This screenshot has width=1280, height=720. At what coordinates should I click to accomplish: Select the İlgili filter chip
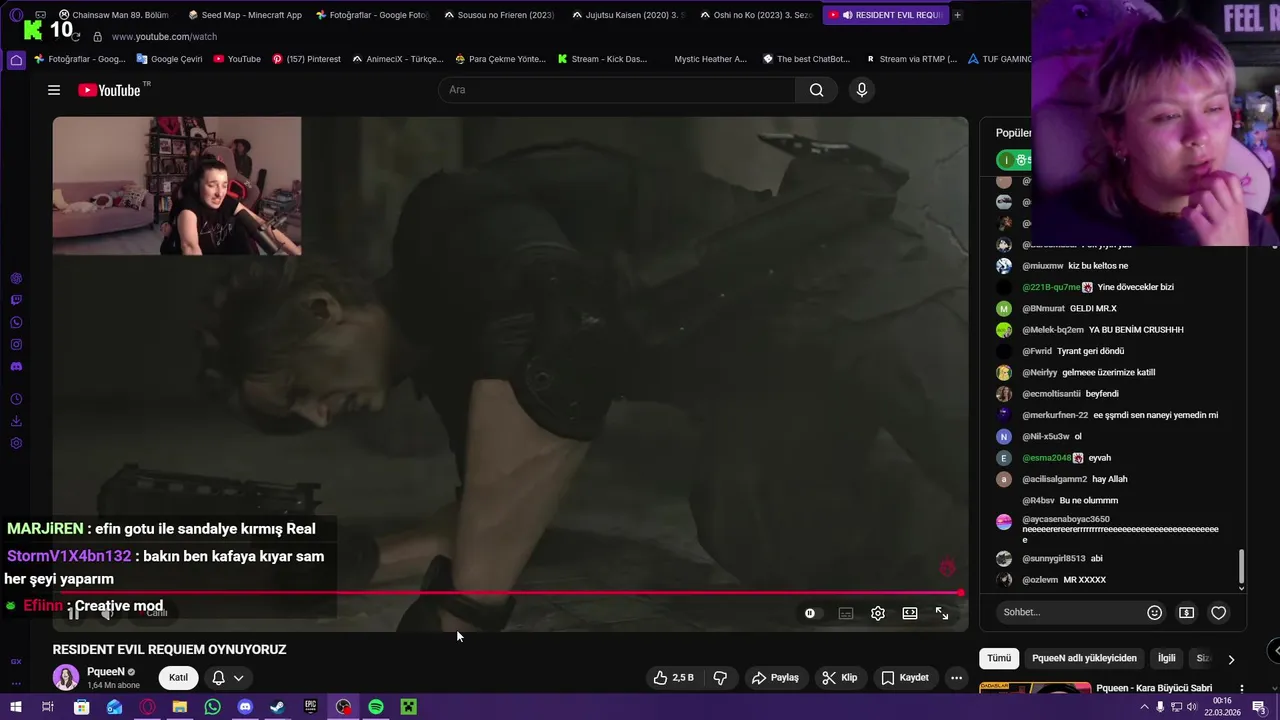[x=1166, y=658]
